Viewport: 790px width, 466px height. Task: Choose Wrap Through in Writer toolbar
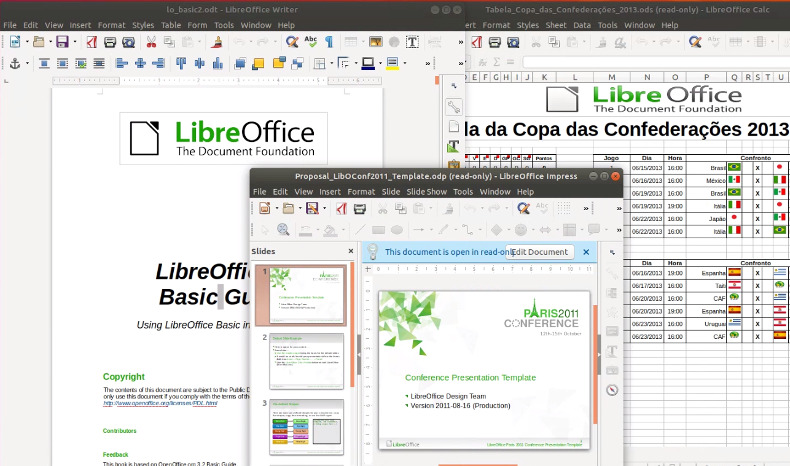click(99, 63)
